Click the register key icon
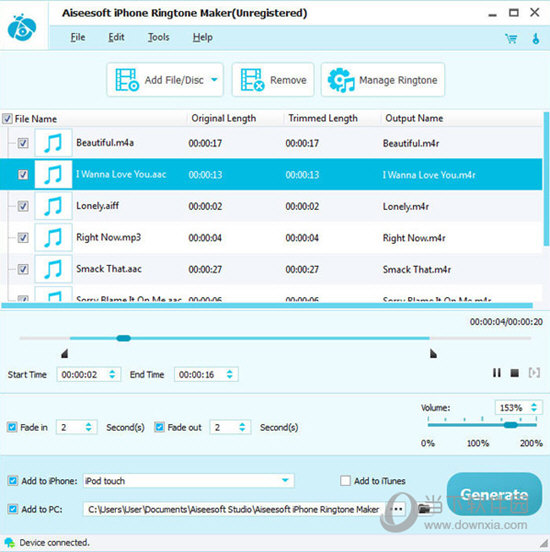 click(536, 38)
